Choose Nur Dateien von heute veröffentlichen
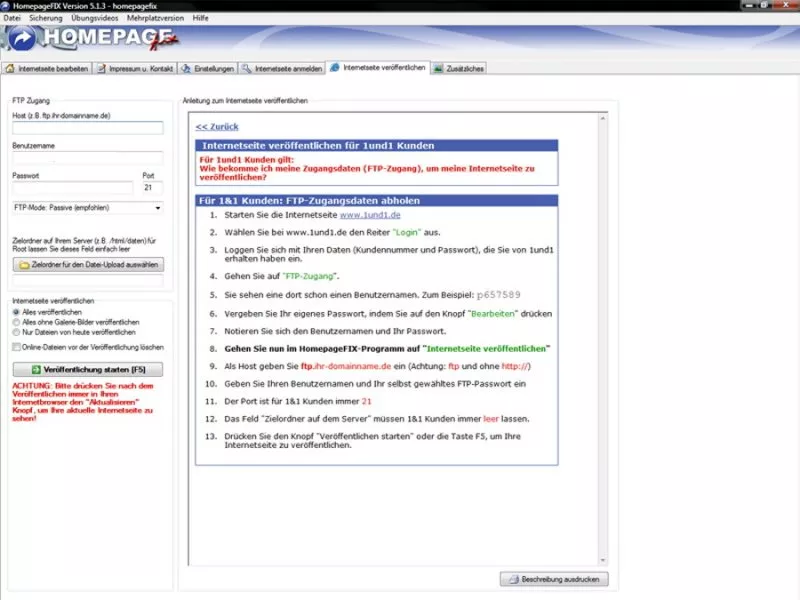The width and height of the screenshot is (800, 600). click(15, 332)
